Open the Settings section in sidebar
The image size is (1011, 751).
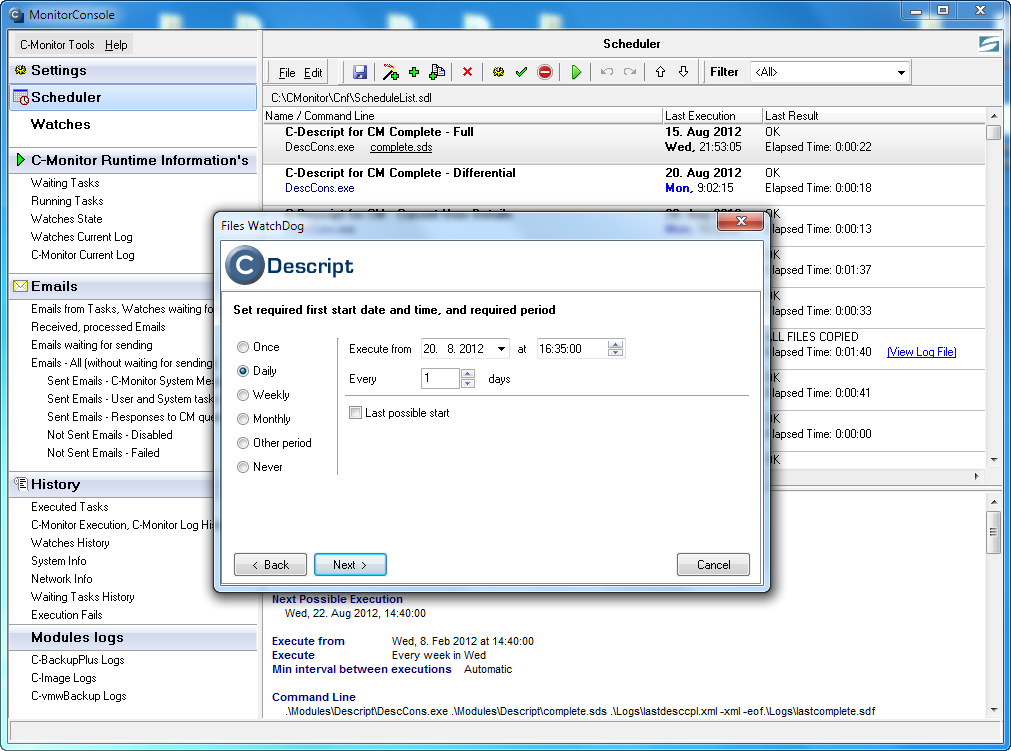(133, 70)
